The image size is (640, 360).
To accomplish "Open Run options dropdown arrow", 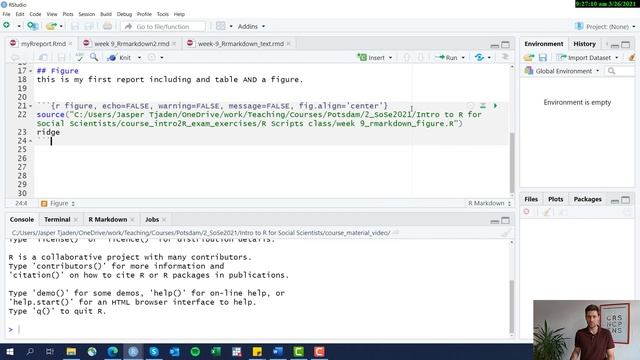I will [463, 58].
